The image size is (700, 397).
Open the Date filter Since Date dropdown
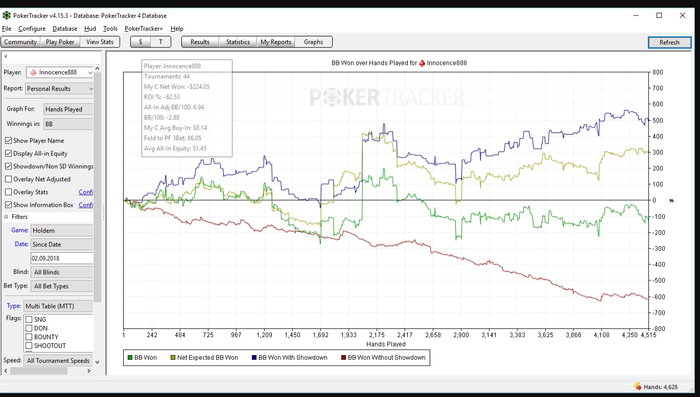pos(62,244)
